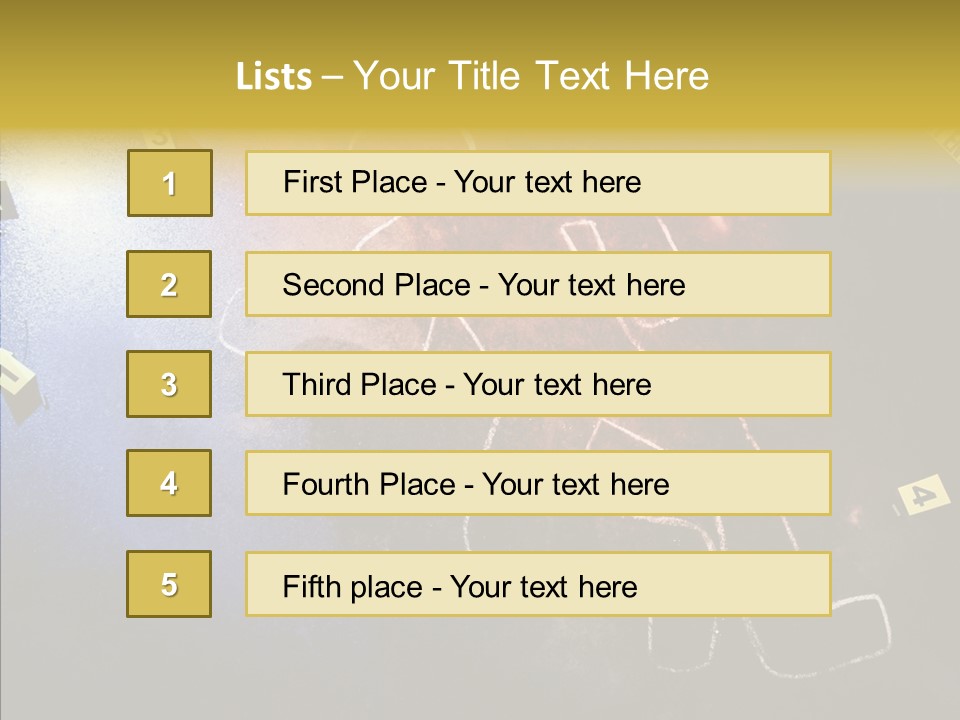Click the evidence marker number 4 in background
Screen dimensions: 960x720
click(923, 493)
